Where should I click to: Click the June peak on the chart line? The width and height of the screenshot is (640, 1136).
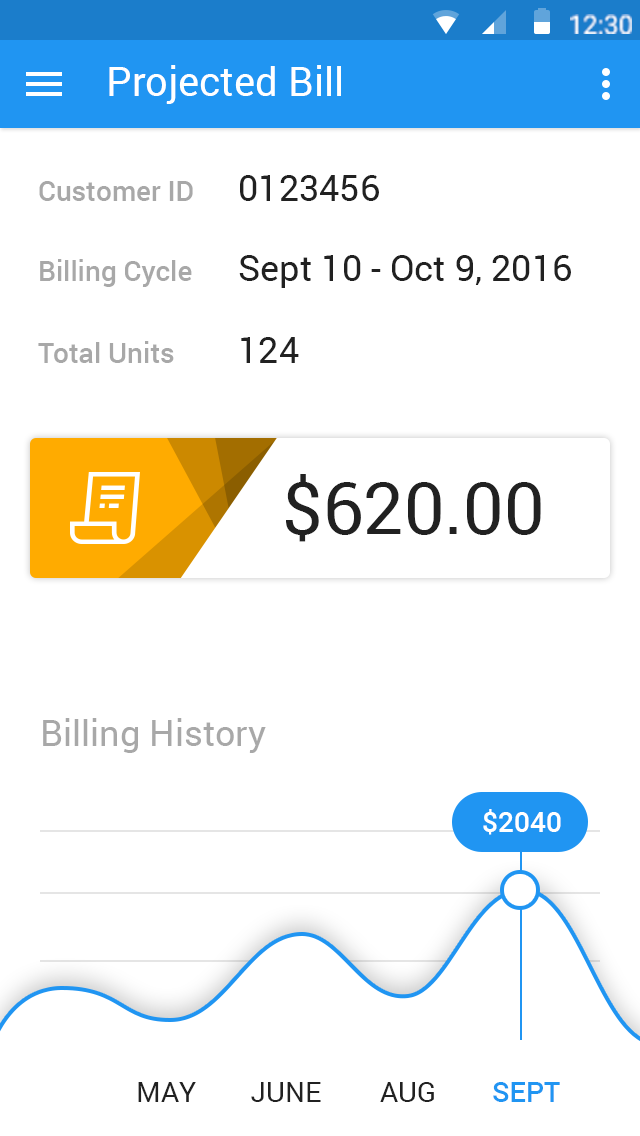click(x=301, y=935)
